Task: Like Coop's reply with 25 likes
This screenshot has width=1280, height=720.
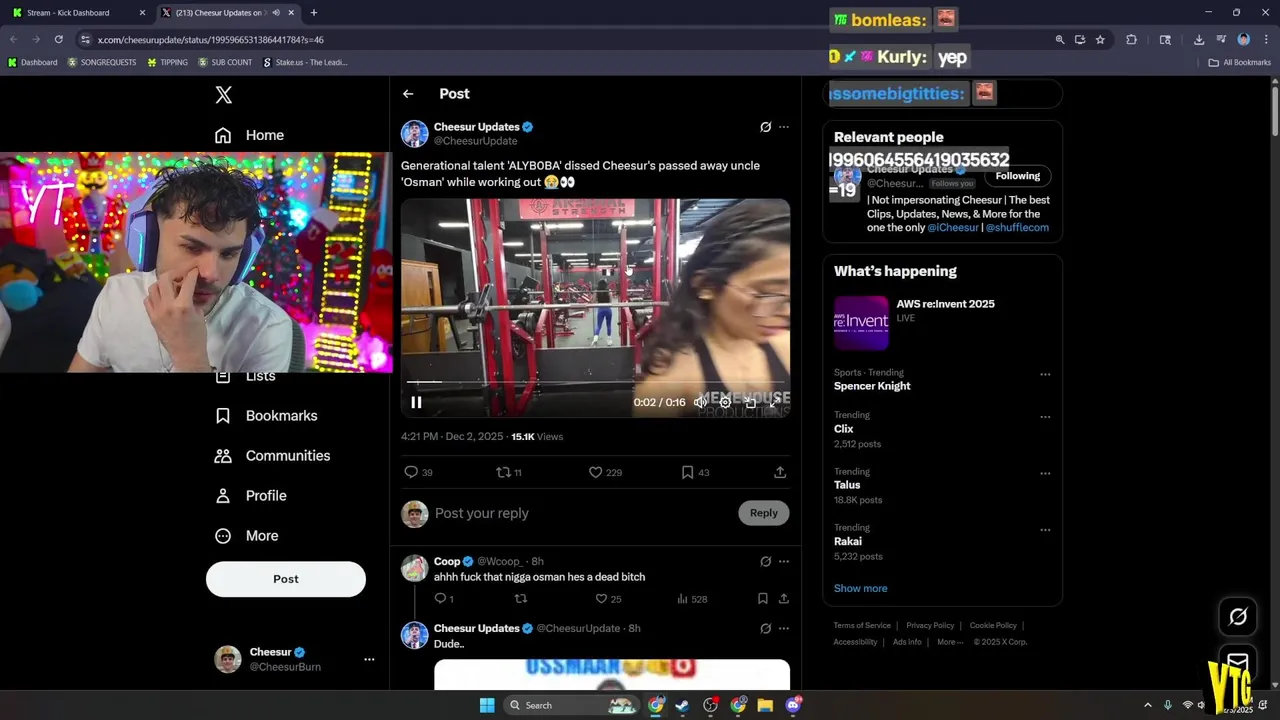Action: [601, 598]
